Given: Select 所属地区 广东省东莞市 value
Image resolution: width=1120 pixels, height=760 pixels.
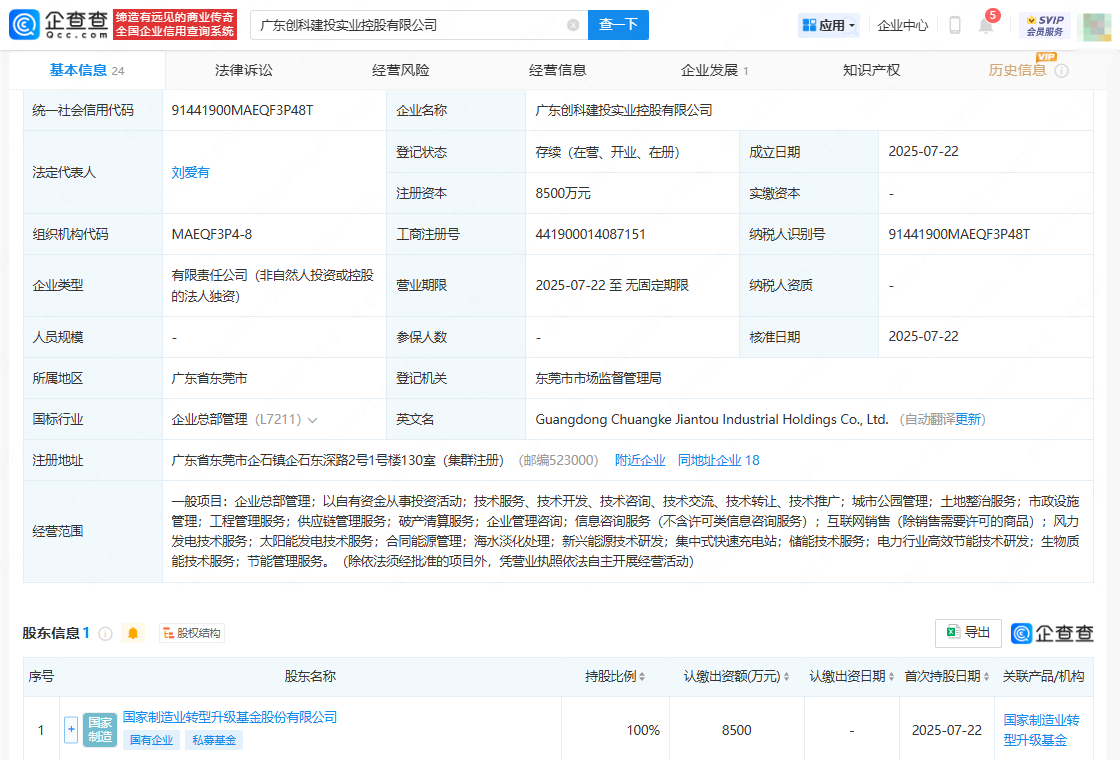Looking at the screenshot, I should [209, 379].
